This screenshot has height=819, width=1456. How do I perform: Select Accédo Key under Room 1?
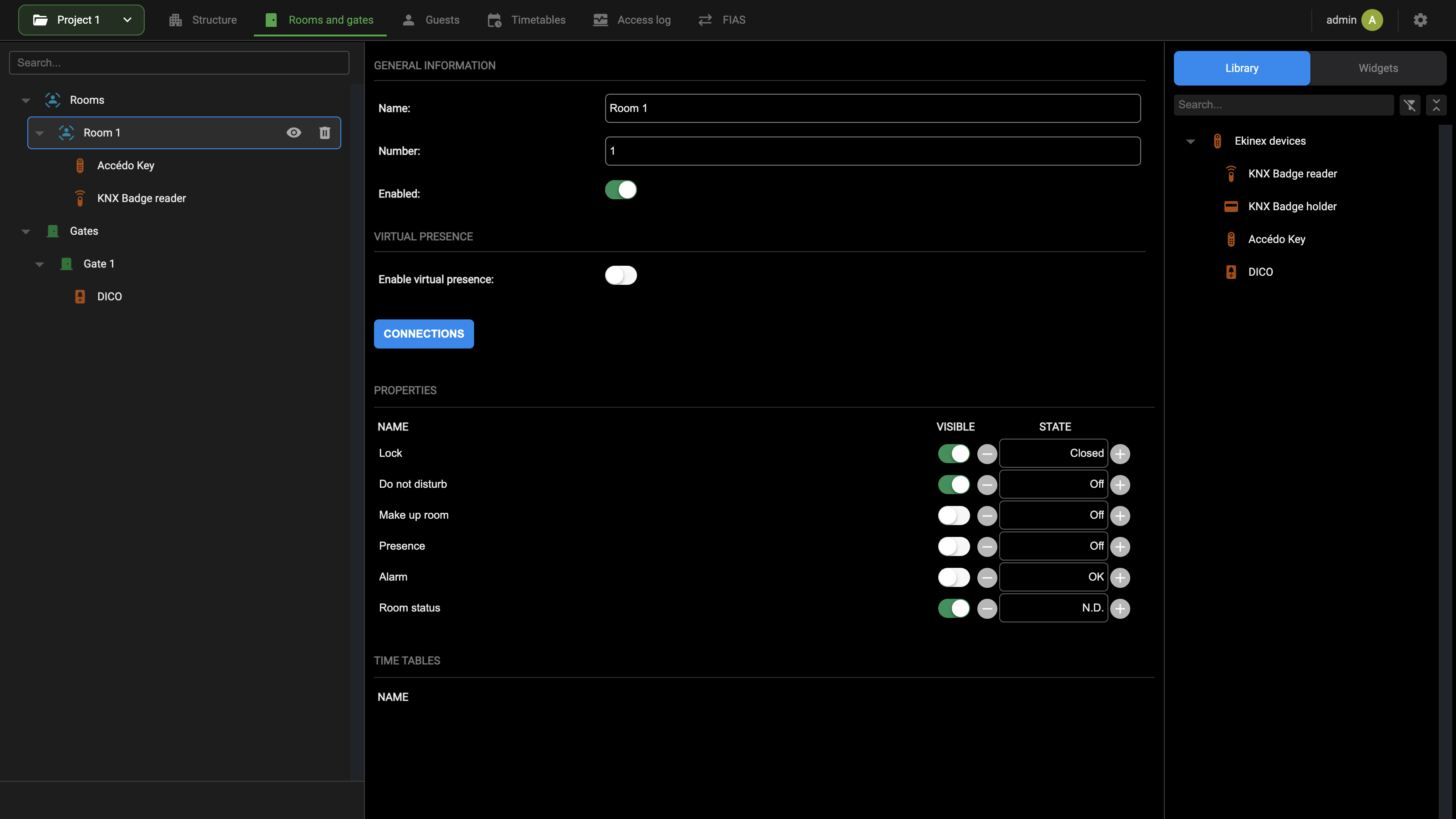click(126, 166)
